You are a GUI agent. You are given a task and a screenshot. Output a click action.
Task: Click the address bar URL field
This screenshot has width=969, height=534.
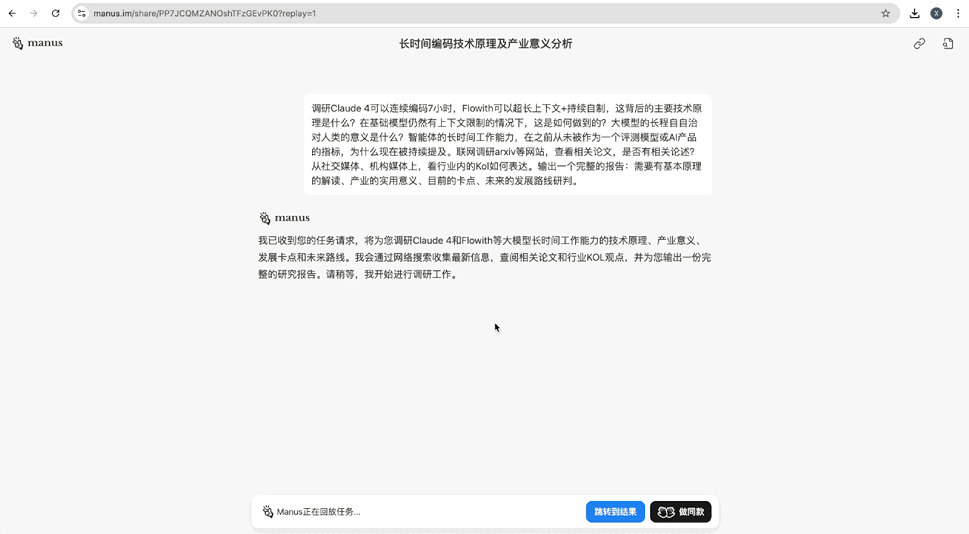[x=485, y=13]
